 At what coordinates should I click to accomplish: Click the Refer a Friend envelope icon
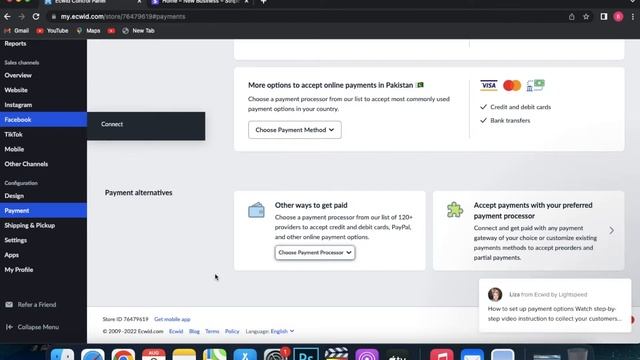pyautogui.click(x=9, y=304)
